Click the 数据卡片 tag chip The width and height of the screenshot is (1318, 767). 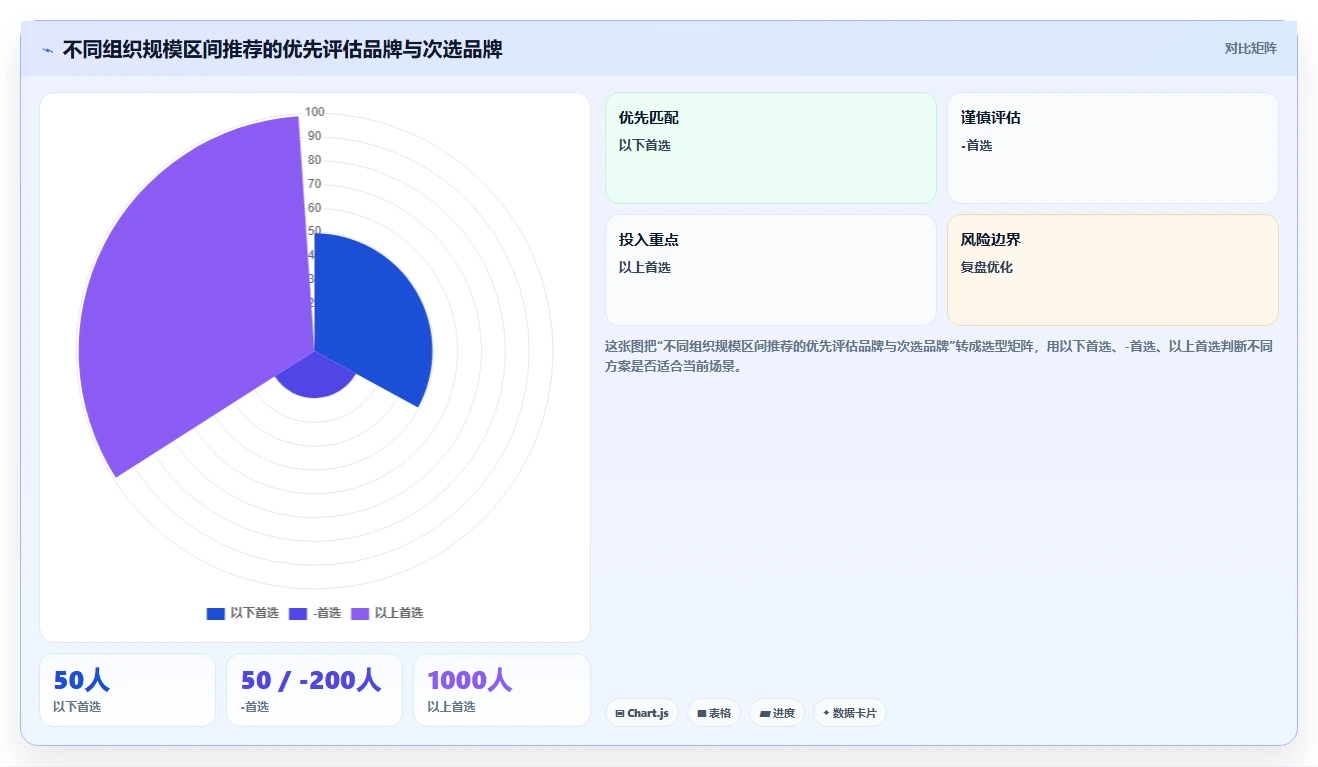(x=850, y=713)
